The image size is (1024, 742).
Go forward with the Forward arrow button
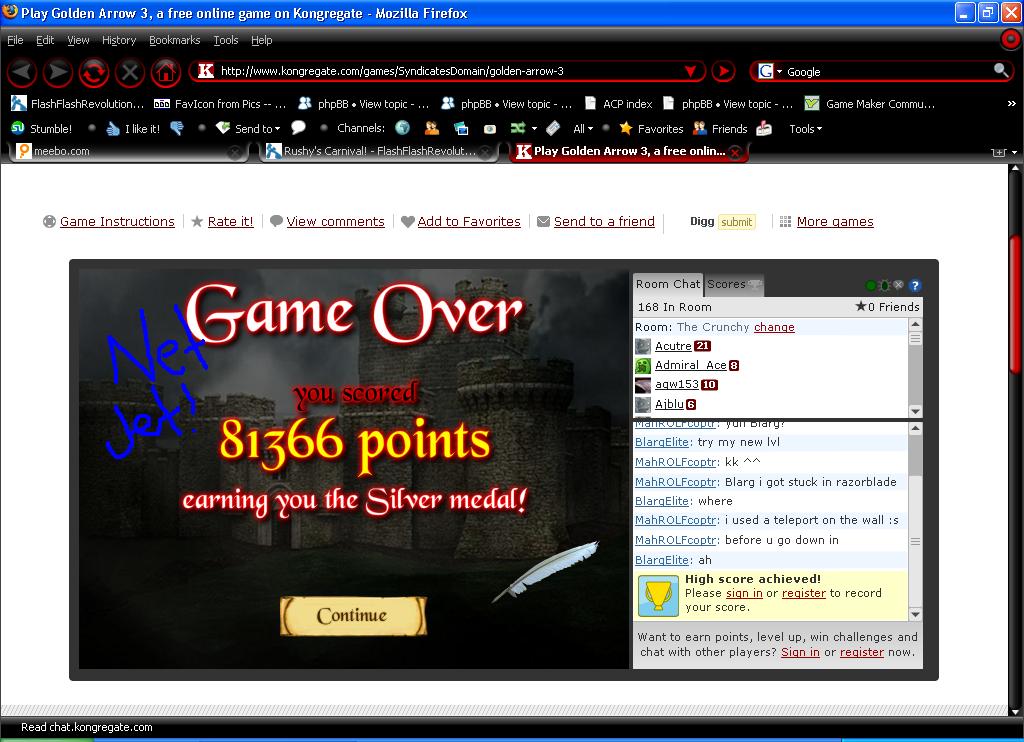tap(57, 72)
